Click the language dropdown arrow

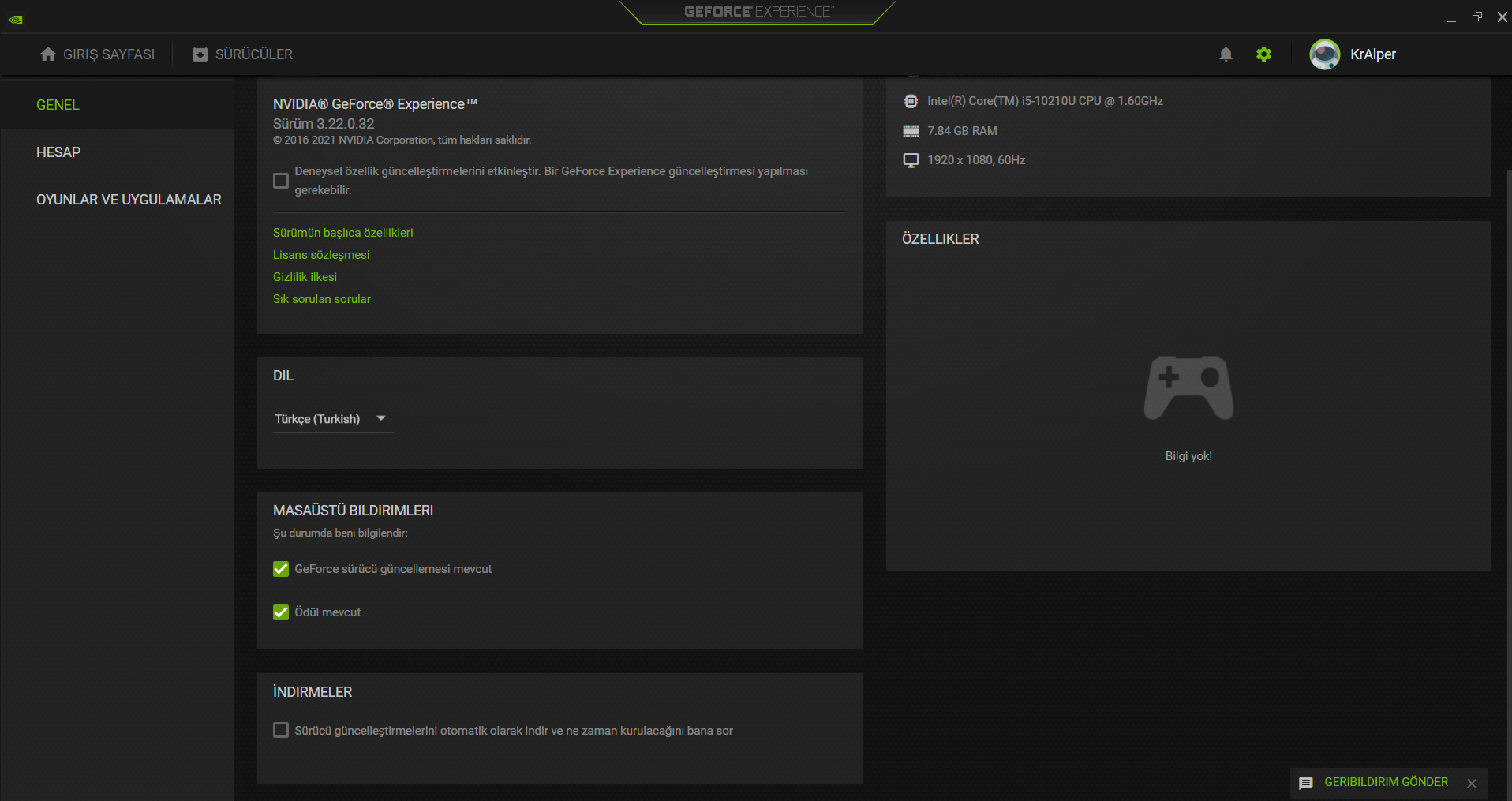[381, 418]
